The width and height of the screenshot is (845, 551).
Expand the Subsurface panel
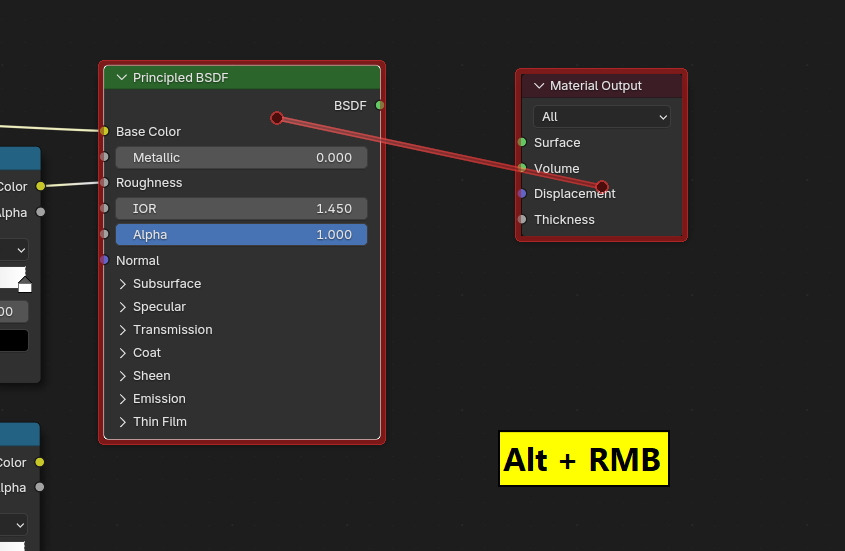click(x=123, y=284)
